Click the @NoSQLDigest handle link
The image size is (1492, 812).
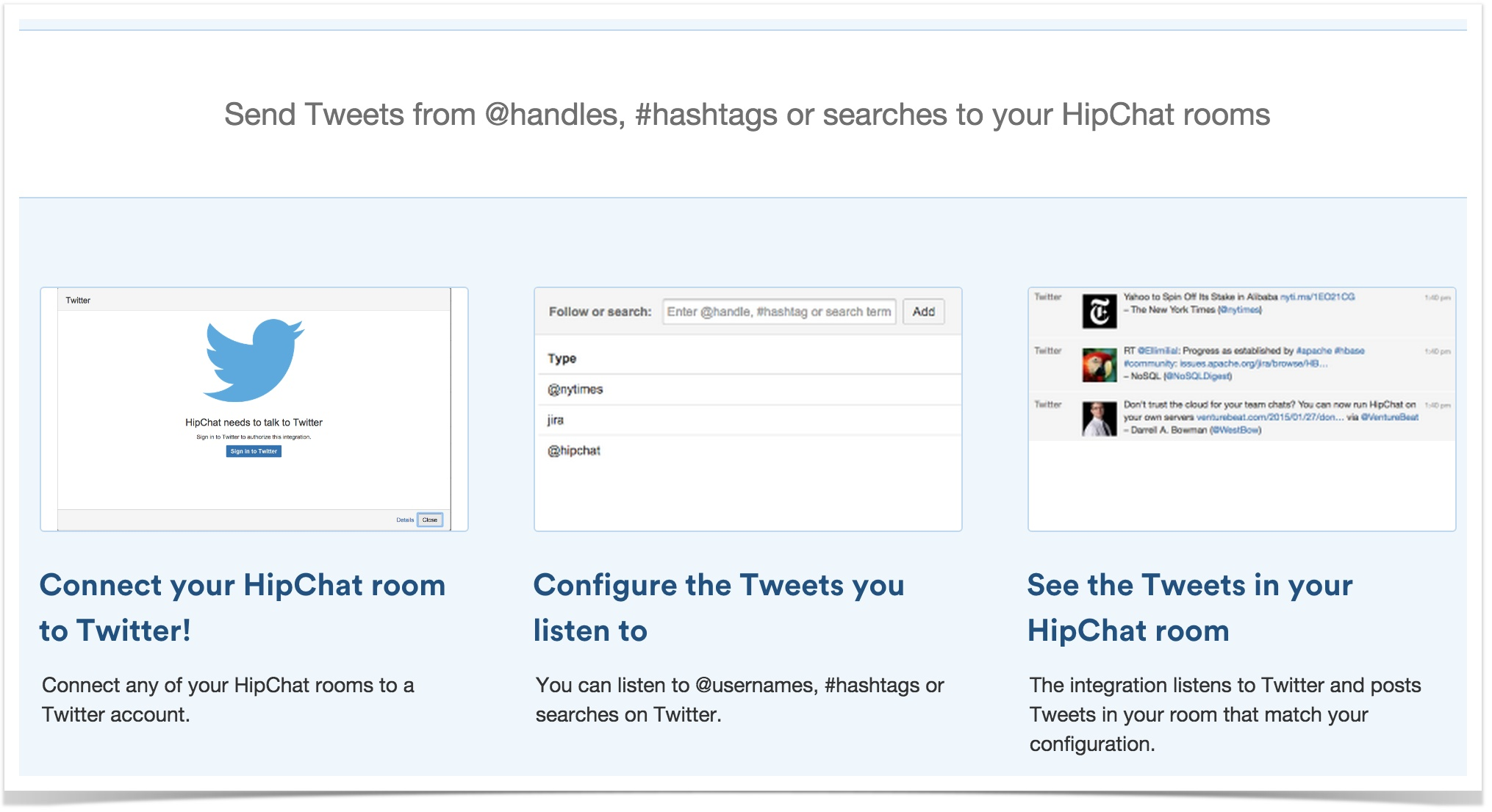pos(1197,377)
